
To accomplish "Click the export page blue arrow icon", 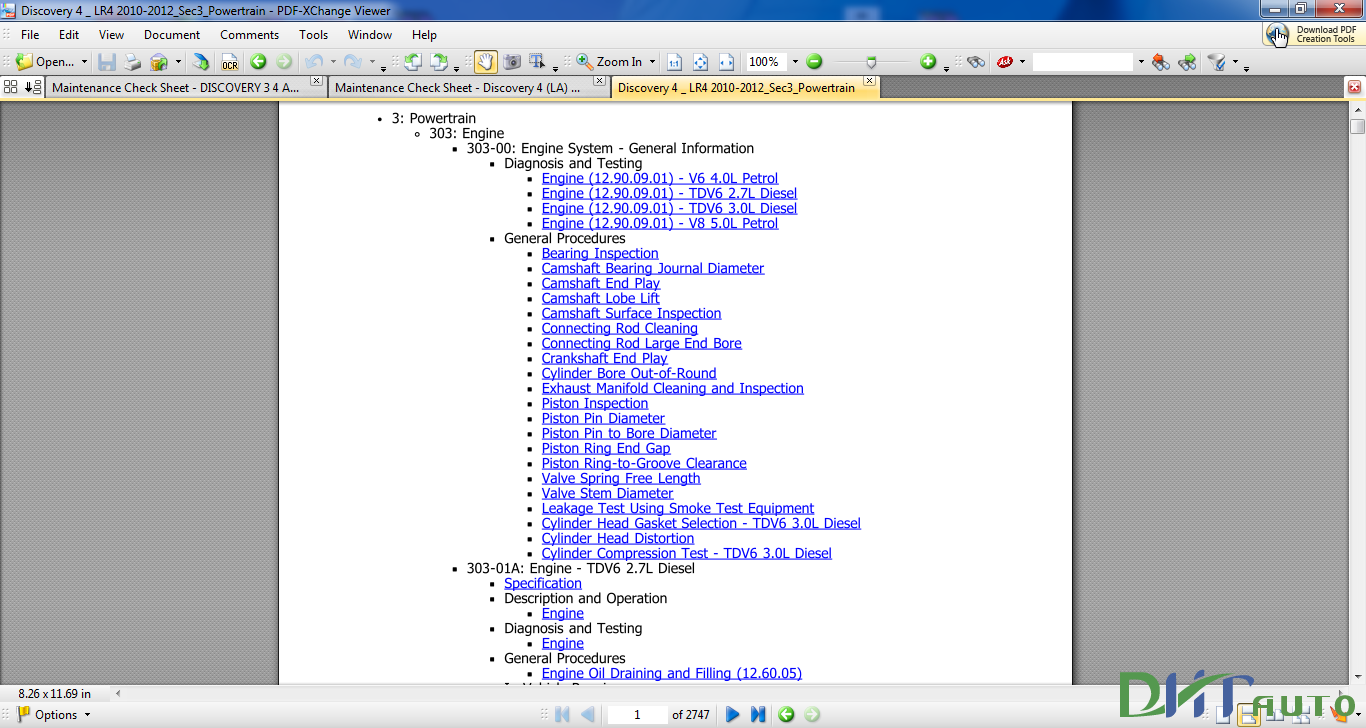I will click(201, 62).
